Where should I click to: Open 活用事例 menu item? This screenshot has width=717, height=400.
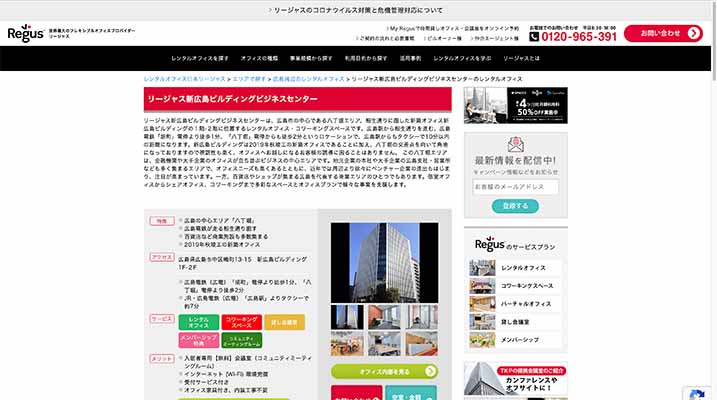tap(410, 59)
